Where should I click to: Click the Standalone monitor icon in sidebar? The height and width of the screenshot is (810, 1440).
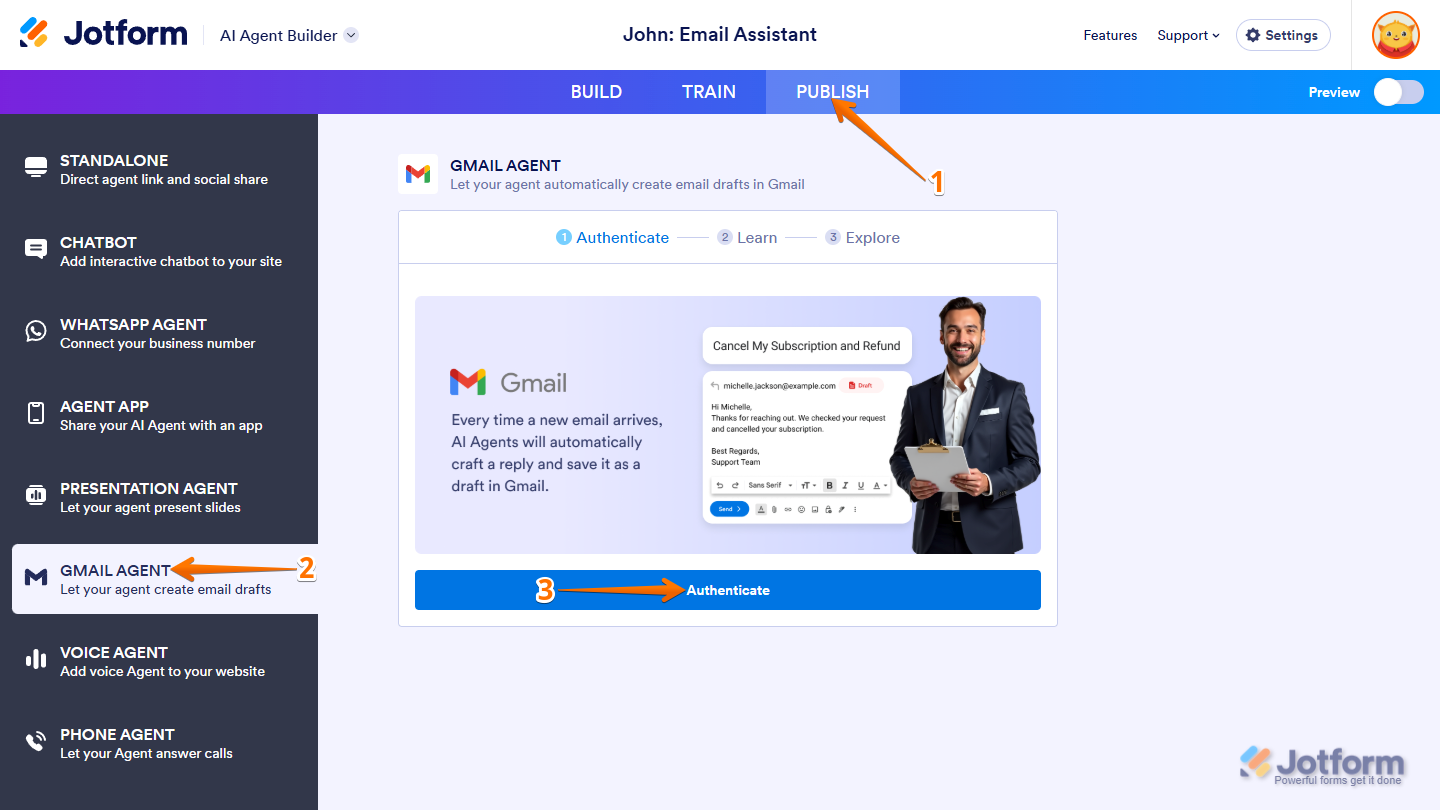36,167
